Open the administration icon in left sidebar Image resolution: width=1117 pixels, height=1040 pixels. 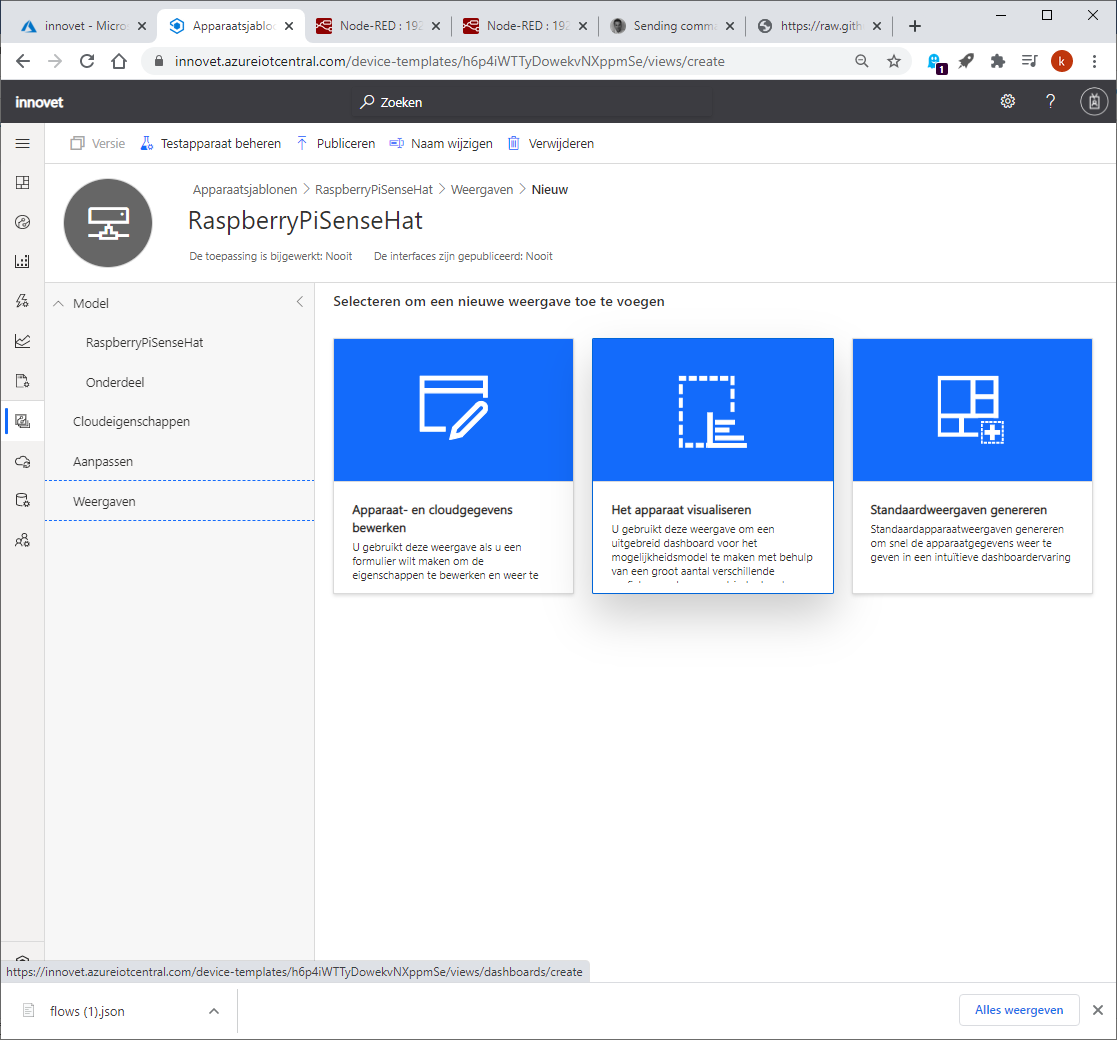(x=22, y=500)
